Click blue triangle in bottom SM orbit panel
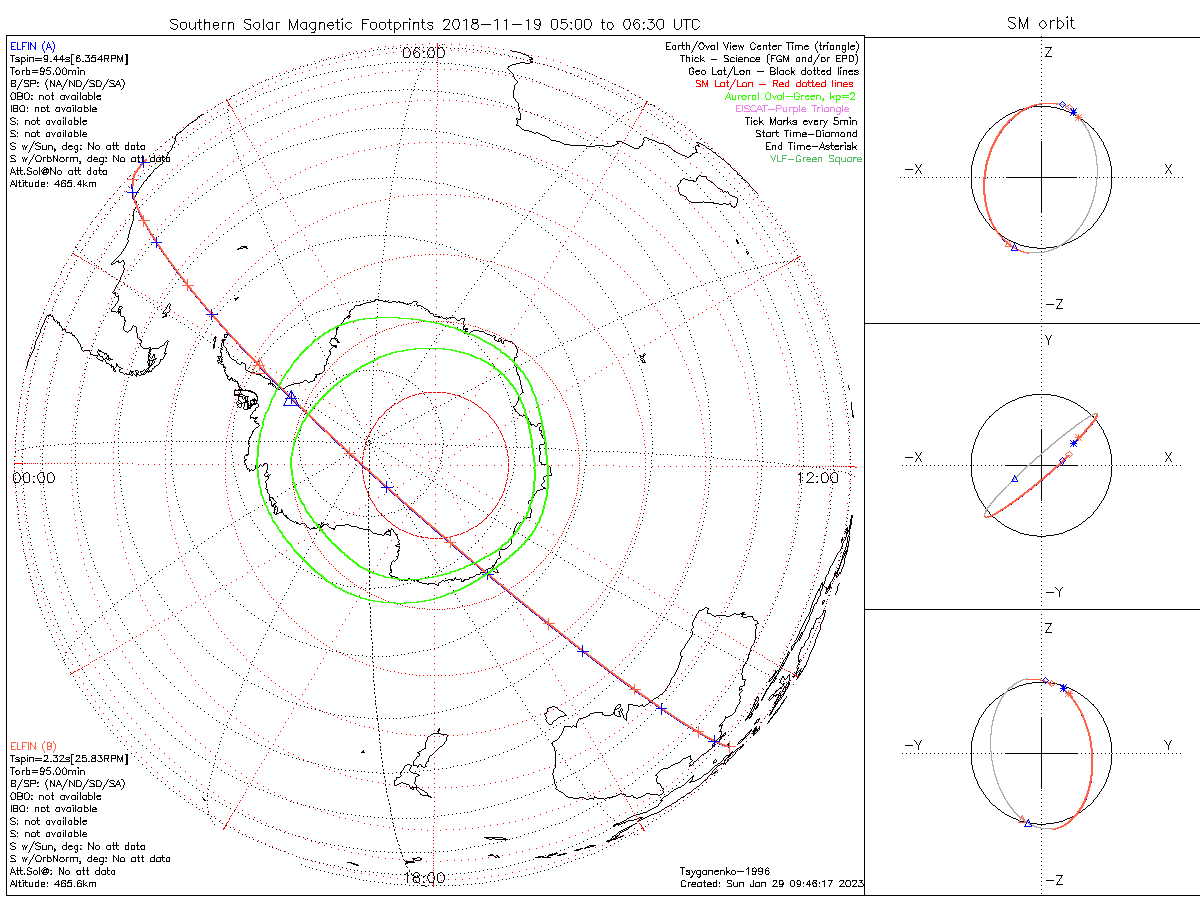Image resolution: width=1200 pixels, height=900 pixels. pyautogui.click(x=1027, y=822)
